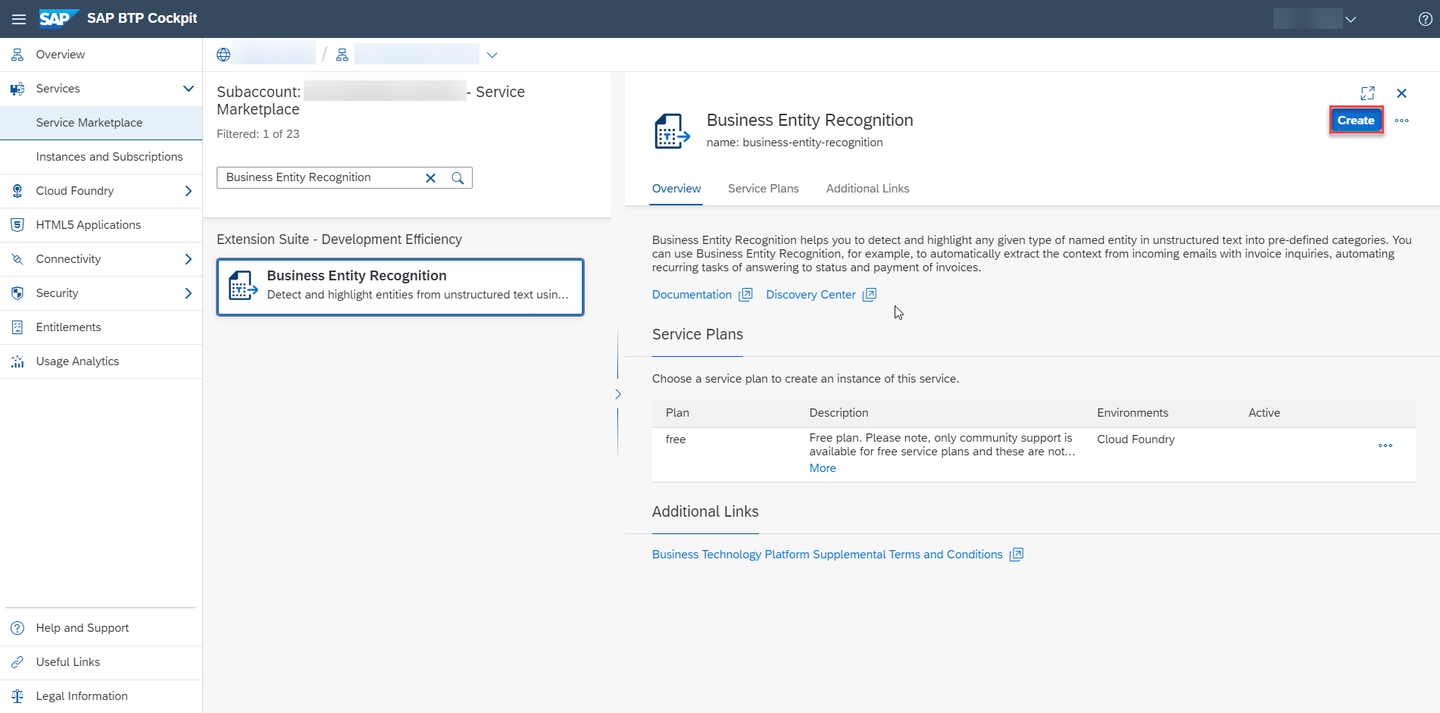The image size is (1440, 713).
Task: Click the SAP logo
Action: pos(59,18)
